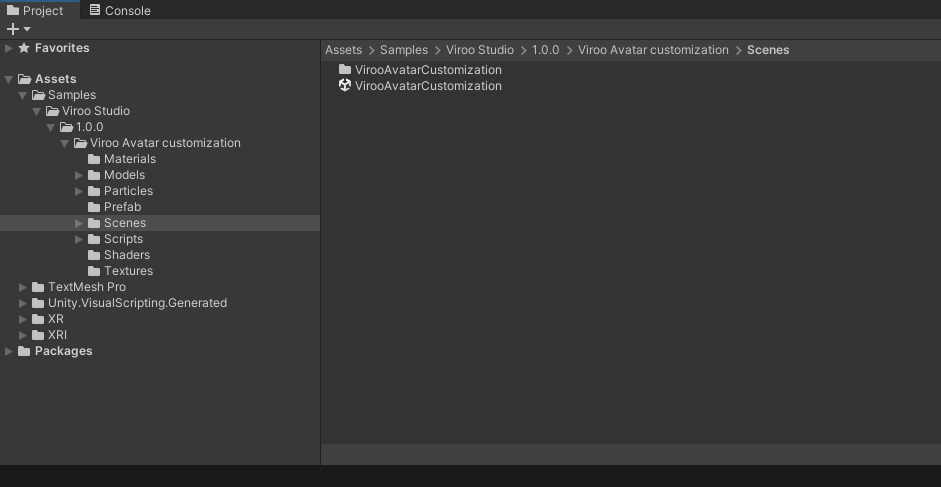
Task: Collapse the Assets root folder arrow
Action: pyautogui.click(x=9, y=79)
